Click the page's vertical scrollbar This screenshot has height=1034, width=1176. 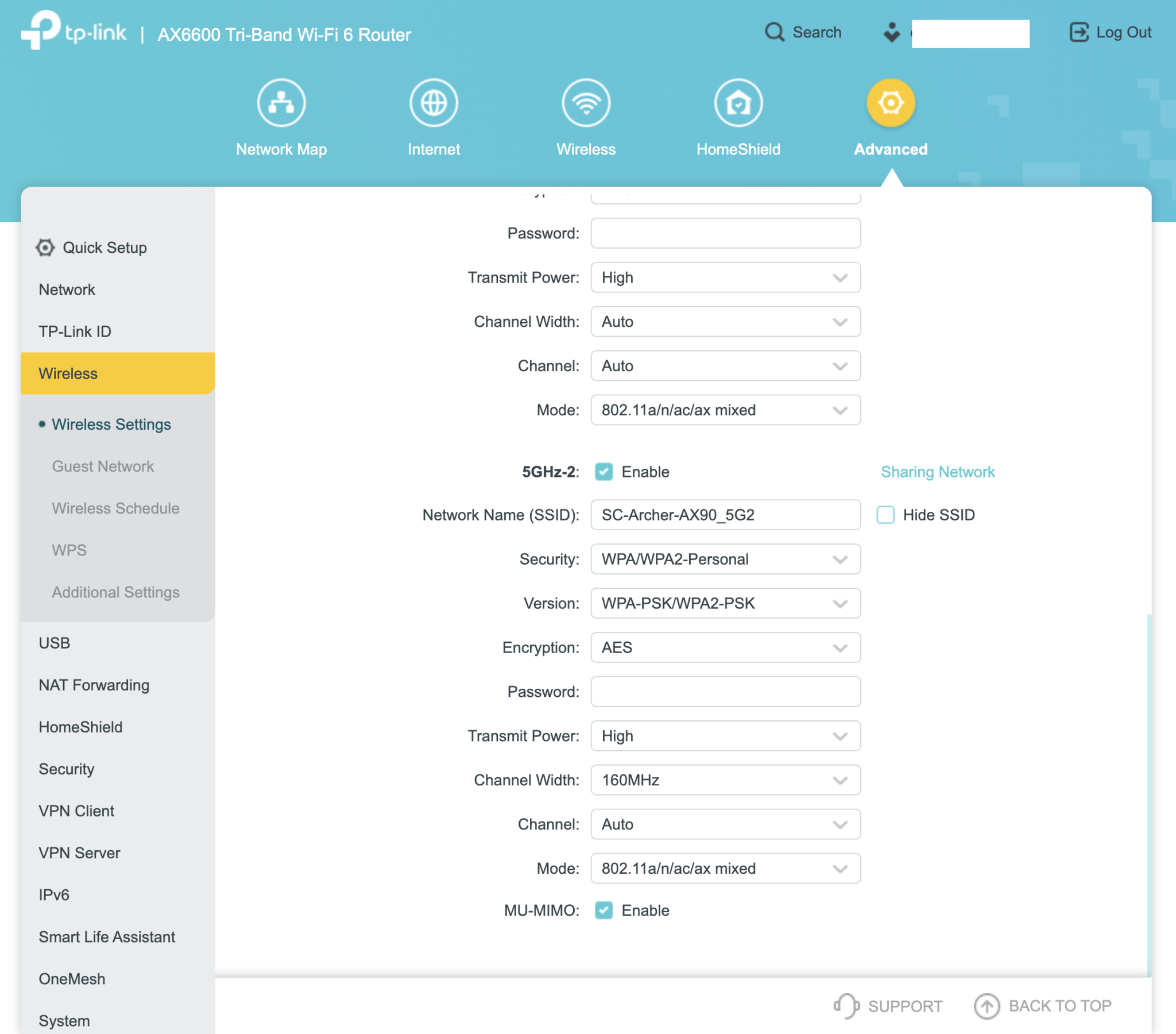point(1149,794)
